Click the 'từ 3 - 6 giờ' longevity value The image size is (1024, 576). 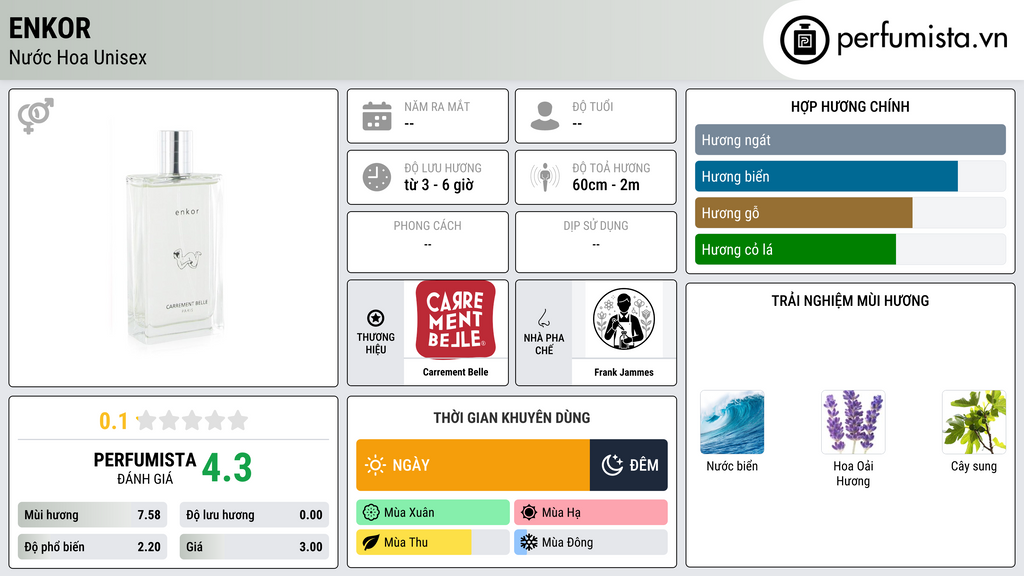point(438,185)
